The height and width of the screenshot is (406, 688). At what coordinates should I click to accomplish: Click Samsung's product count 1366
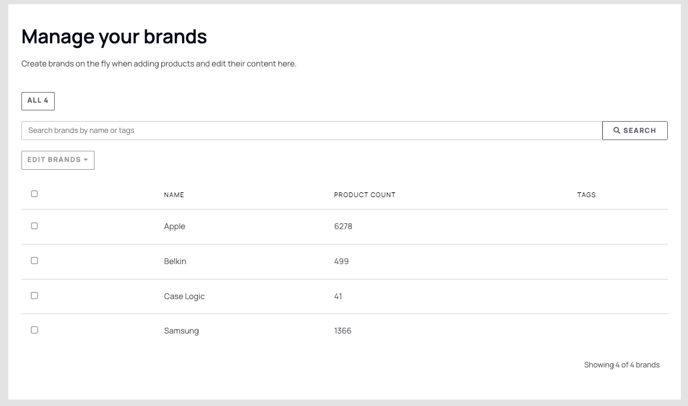(x=343, y=331)
